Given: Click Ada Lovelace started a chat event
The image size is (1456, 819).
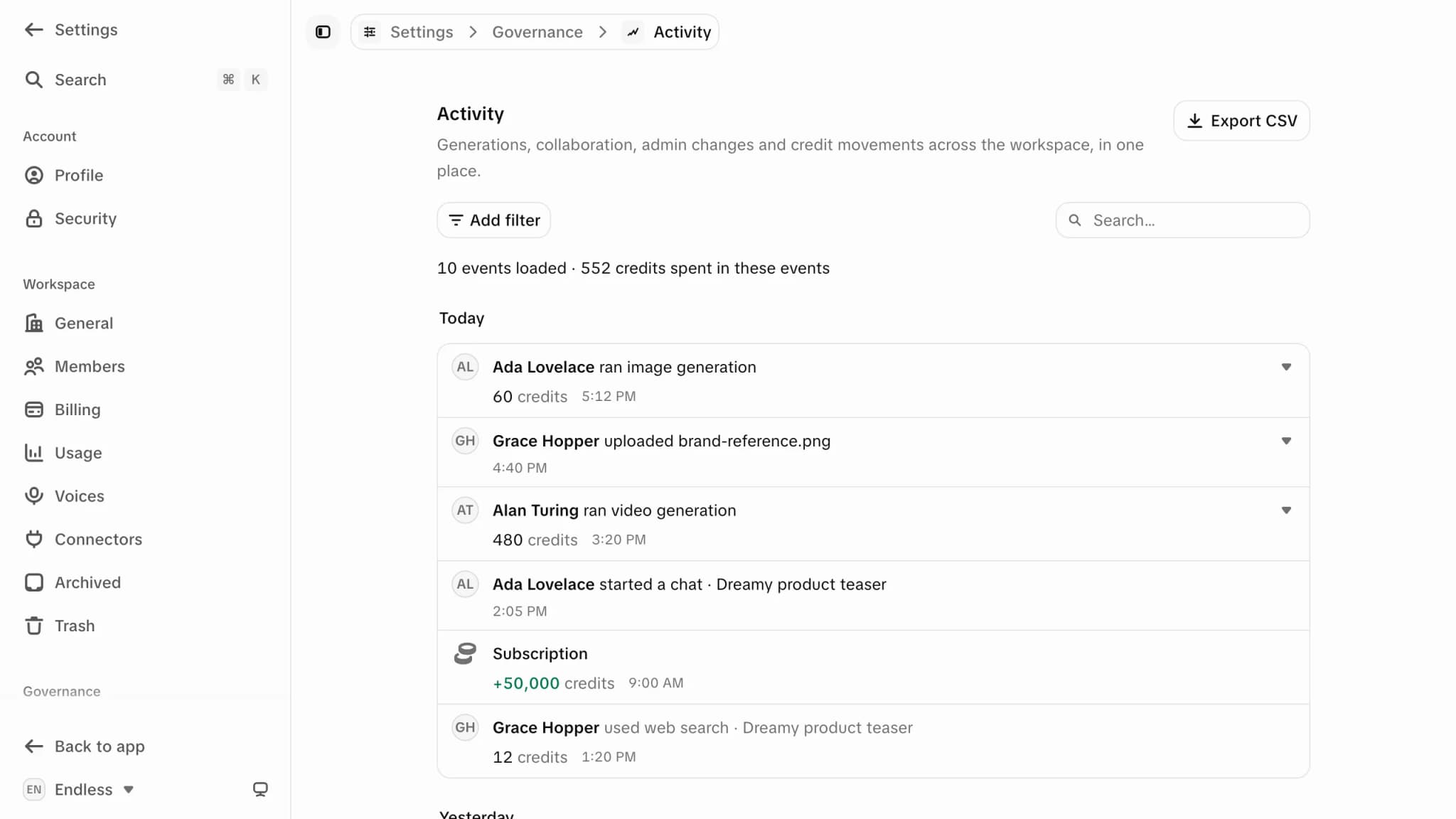Looking at the screenshot, I should click(873, 596).
